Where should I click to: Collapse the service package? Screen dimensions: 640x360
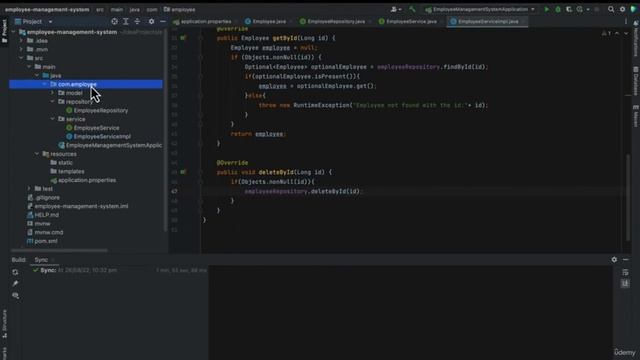tap(52, 119)
